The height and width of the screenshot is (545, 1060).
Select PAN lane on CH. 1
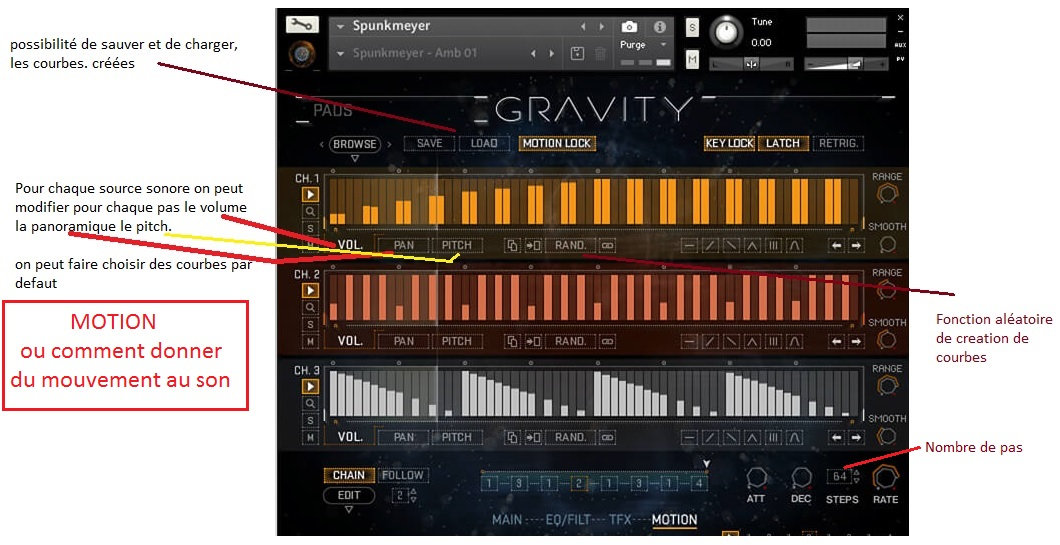(x=404, y=245)
